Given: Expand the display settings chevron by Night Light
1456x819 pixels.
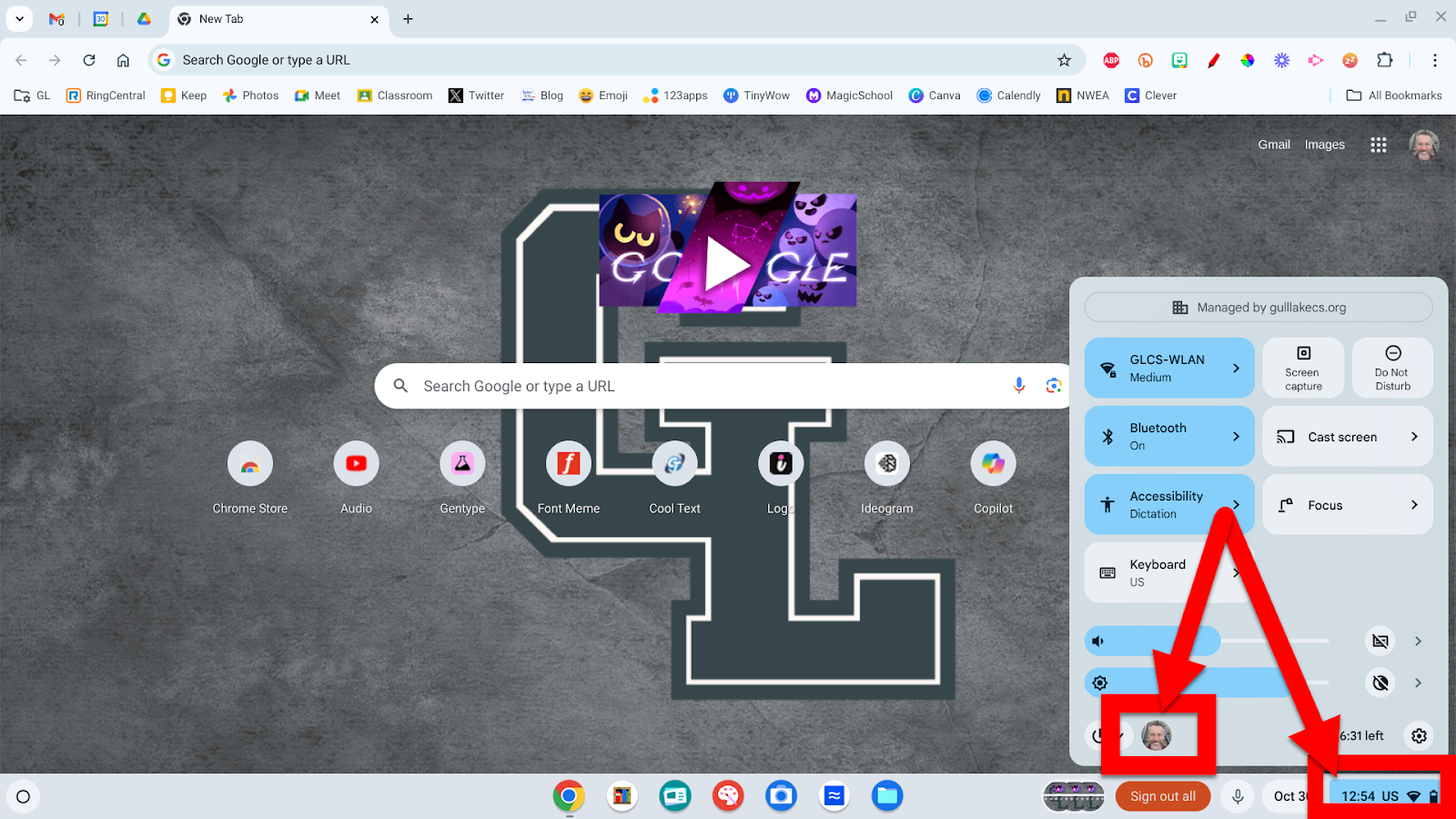Looking at the screenshot, I should pos(1418,682).
